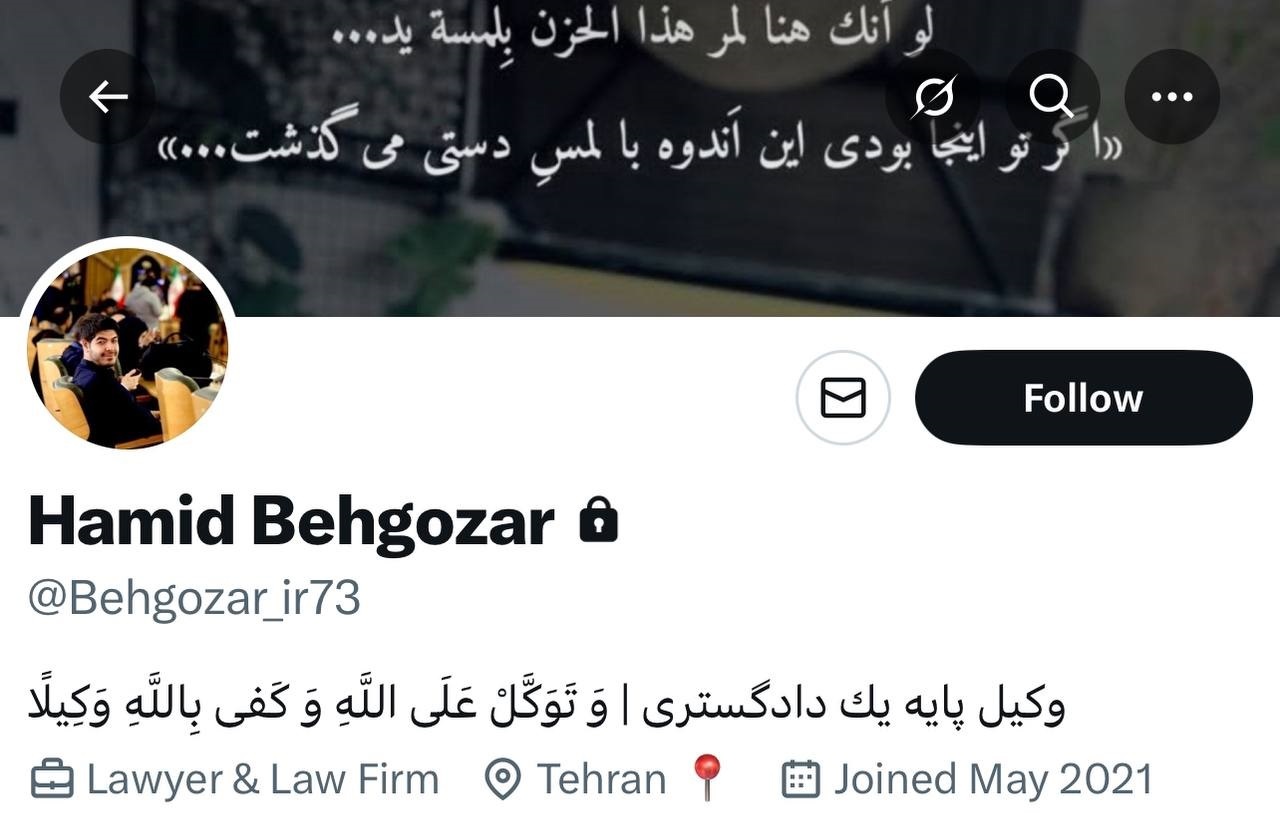This screenshot has height=813, width=1280.
Task: Open the three-dots more options menu
Action: click(x=1172, y=97)
